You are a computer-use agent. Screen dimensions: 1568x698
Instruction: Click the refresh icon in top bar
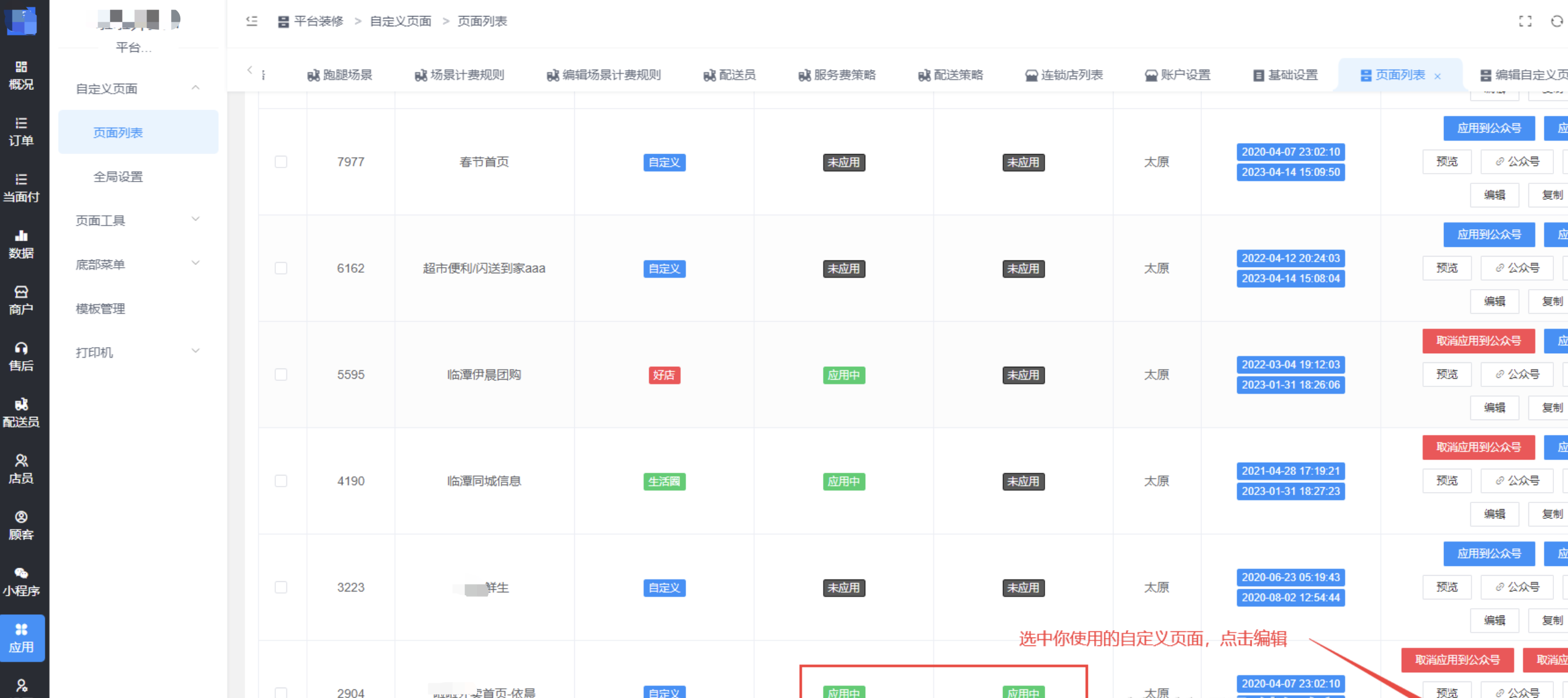point(1556,21)
